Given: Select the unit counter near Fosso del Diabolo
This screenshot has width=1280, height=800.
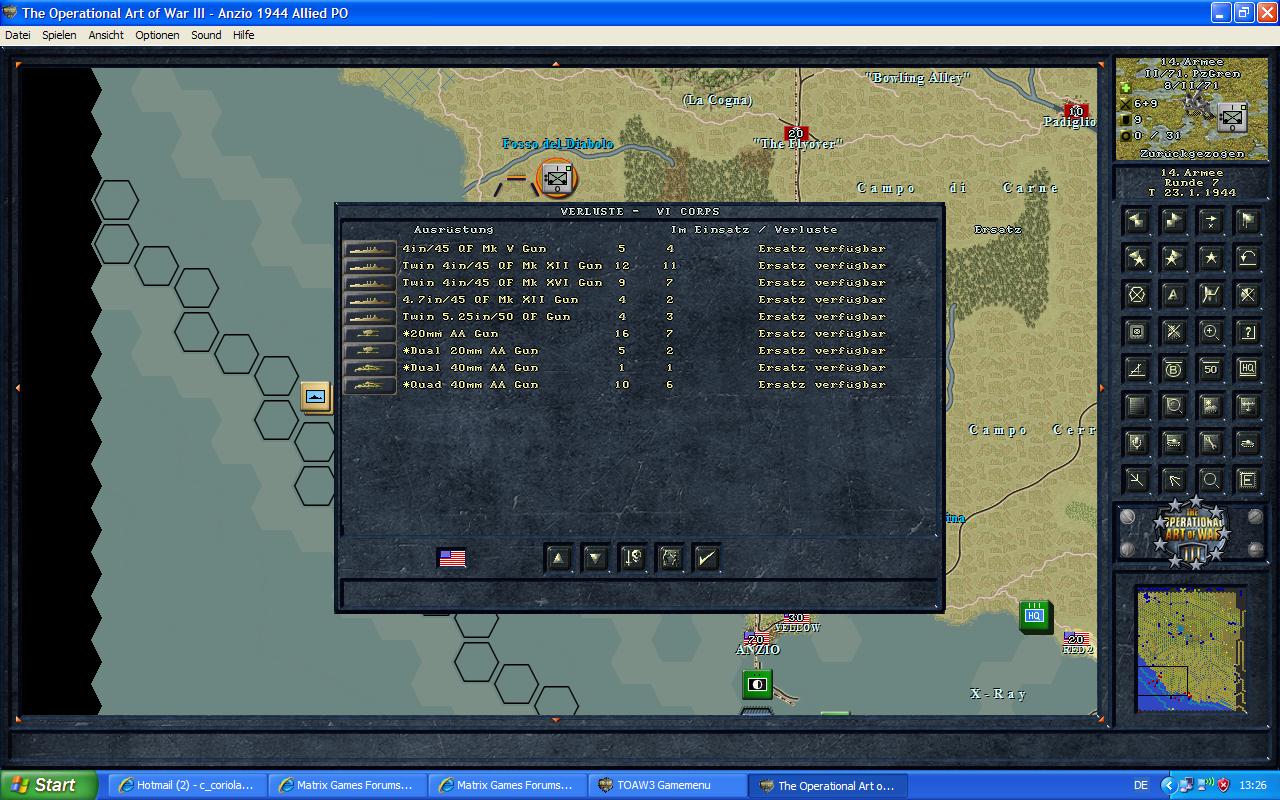Looking at the screenshot, I should [557, 178].
